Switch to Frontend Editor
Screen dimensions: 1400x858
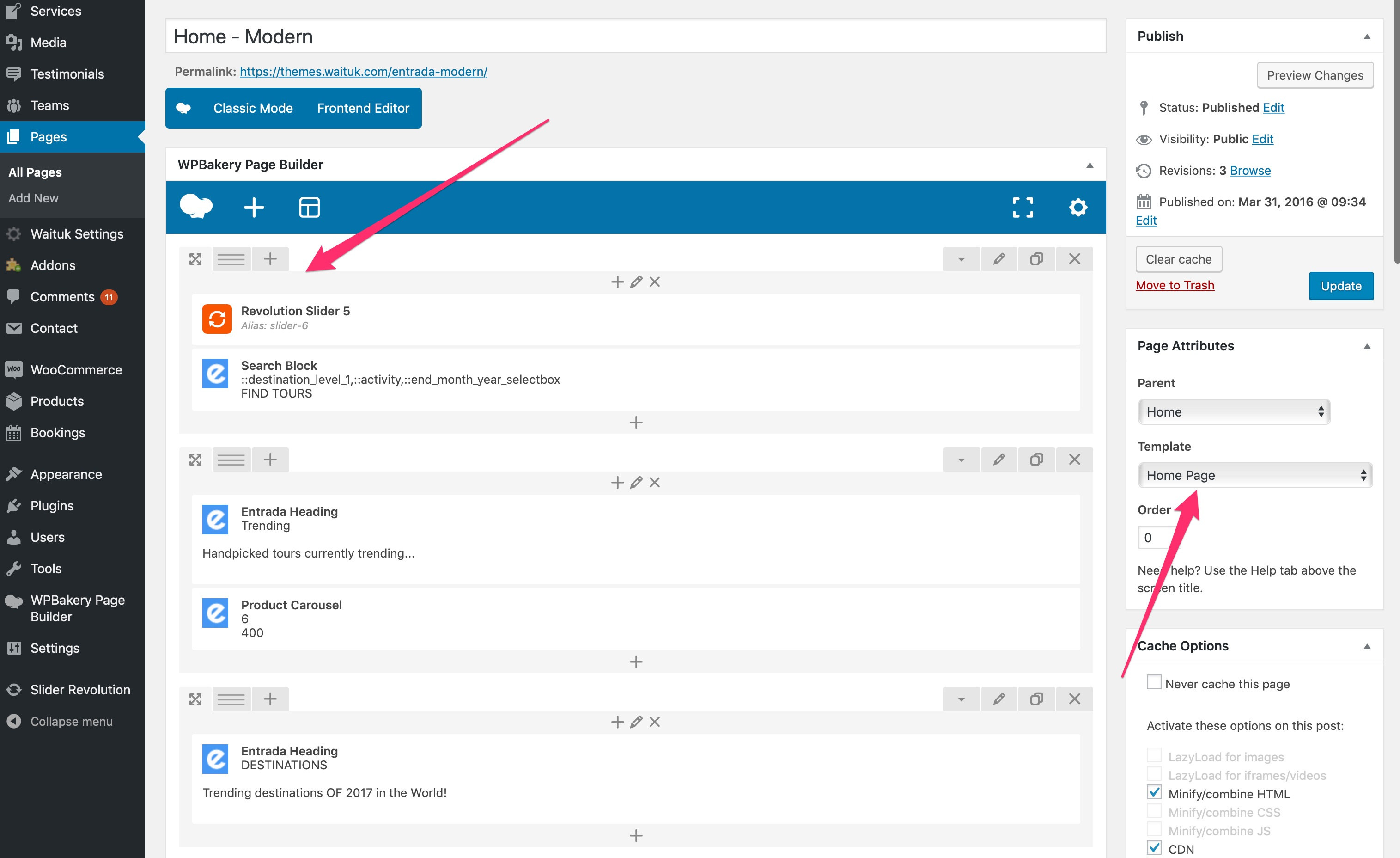coord(363,108)
